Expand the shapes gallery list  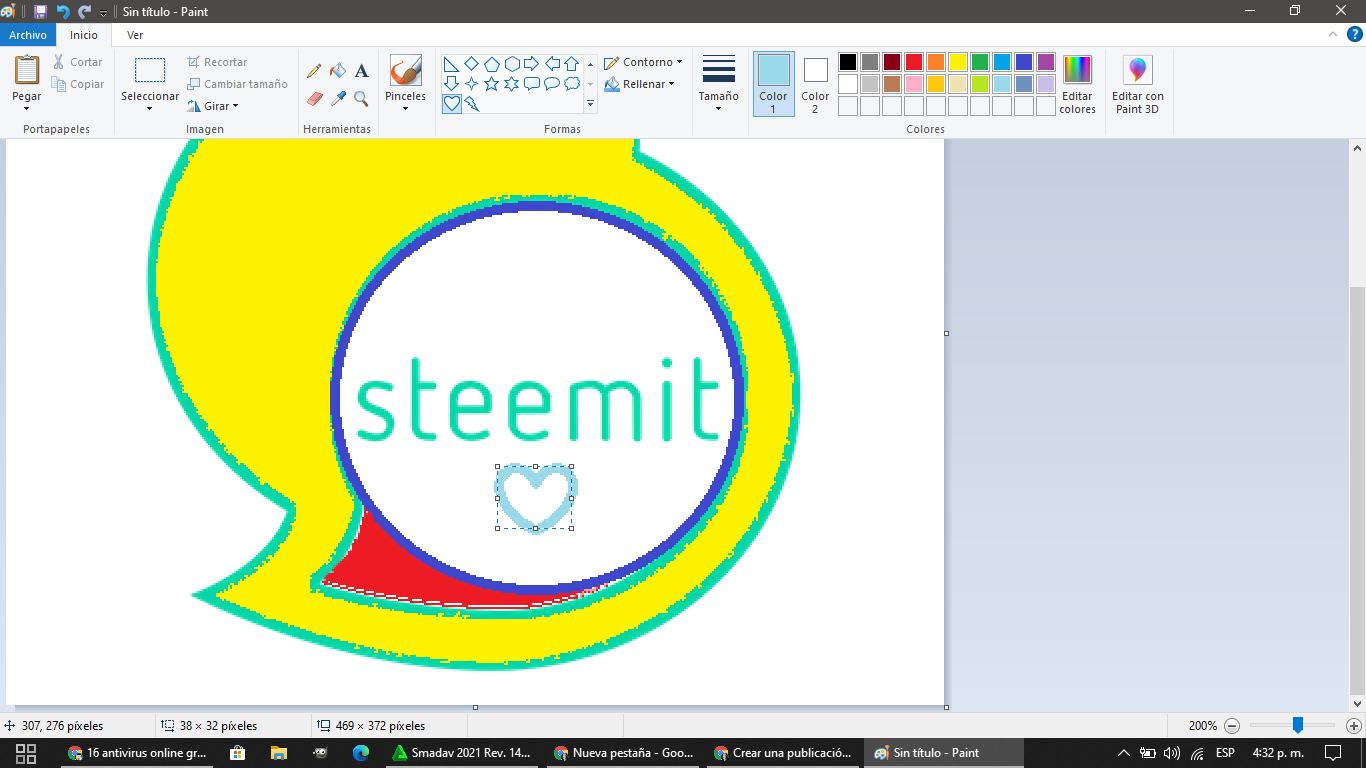tap(590, 103)
